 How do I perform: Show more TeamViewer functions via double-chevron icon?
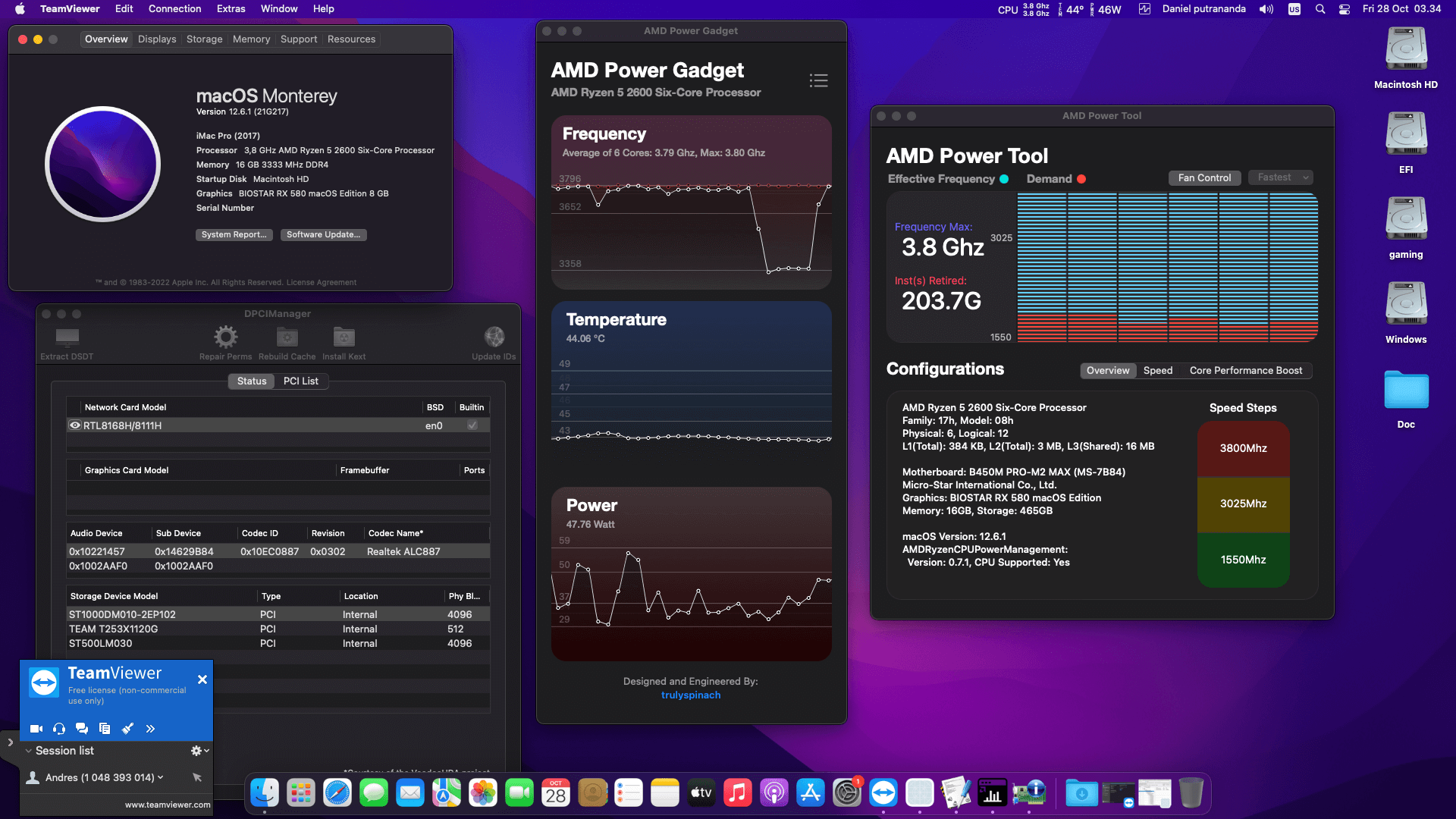150,729
